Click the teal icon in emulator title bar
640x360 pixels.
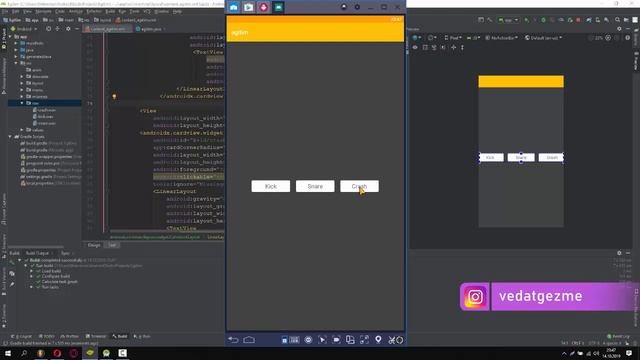coord(278,7)
